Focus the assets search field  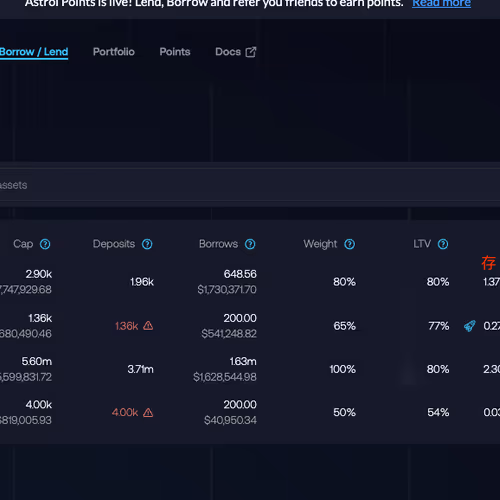250,185
